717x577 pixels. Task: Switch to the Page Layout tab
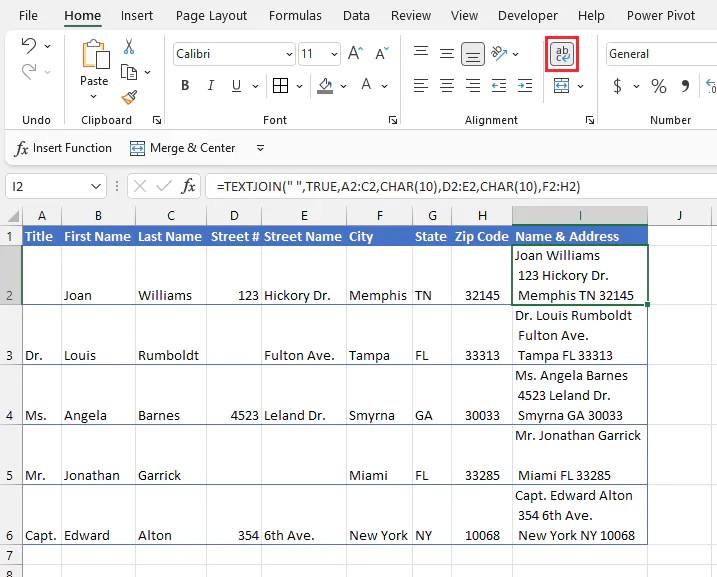(211, 16)
